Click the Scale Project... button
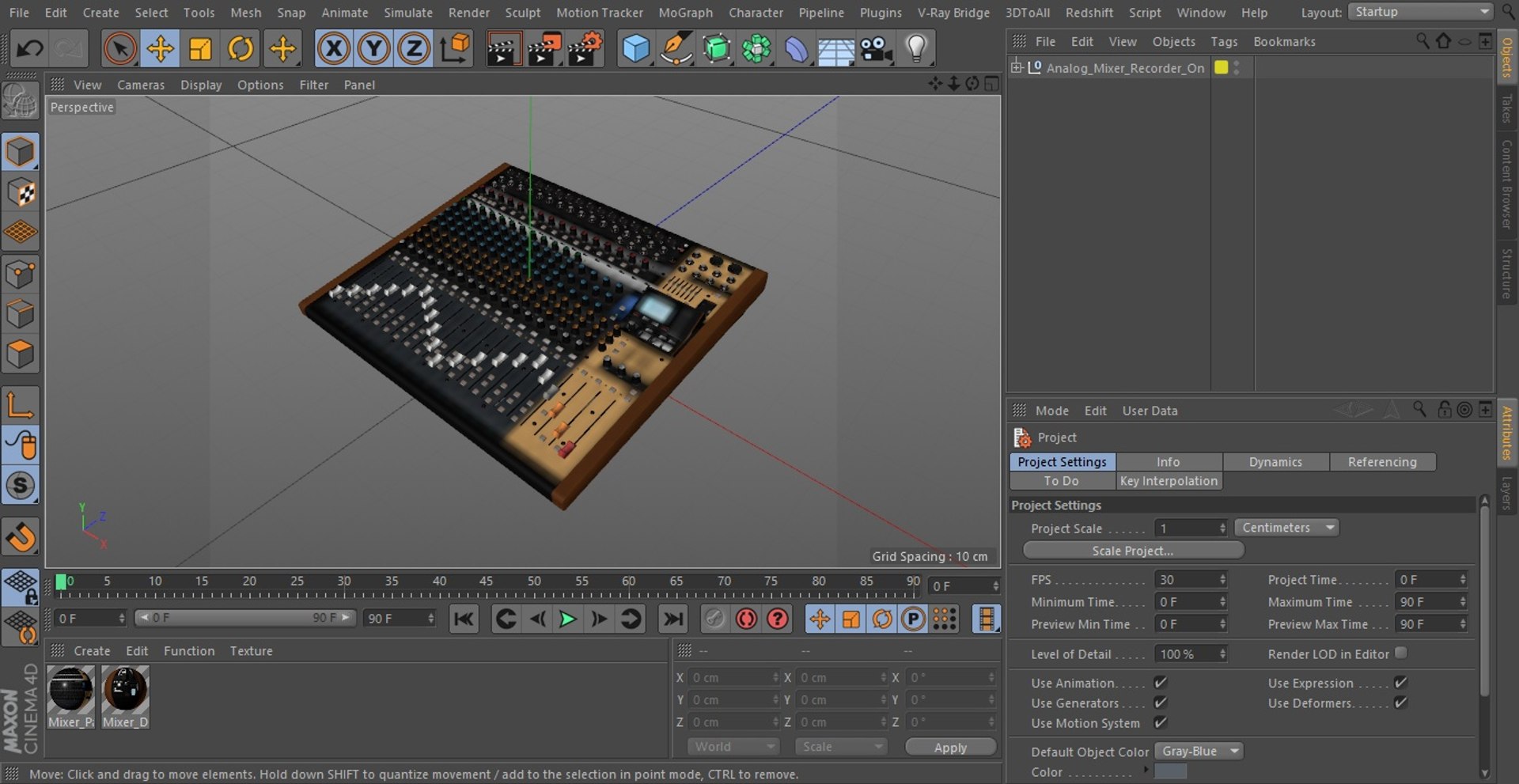The image size is (1519, 784). click(1133, 551)
